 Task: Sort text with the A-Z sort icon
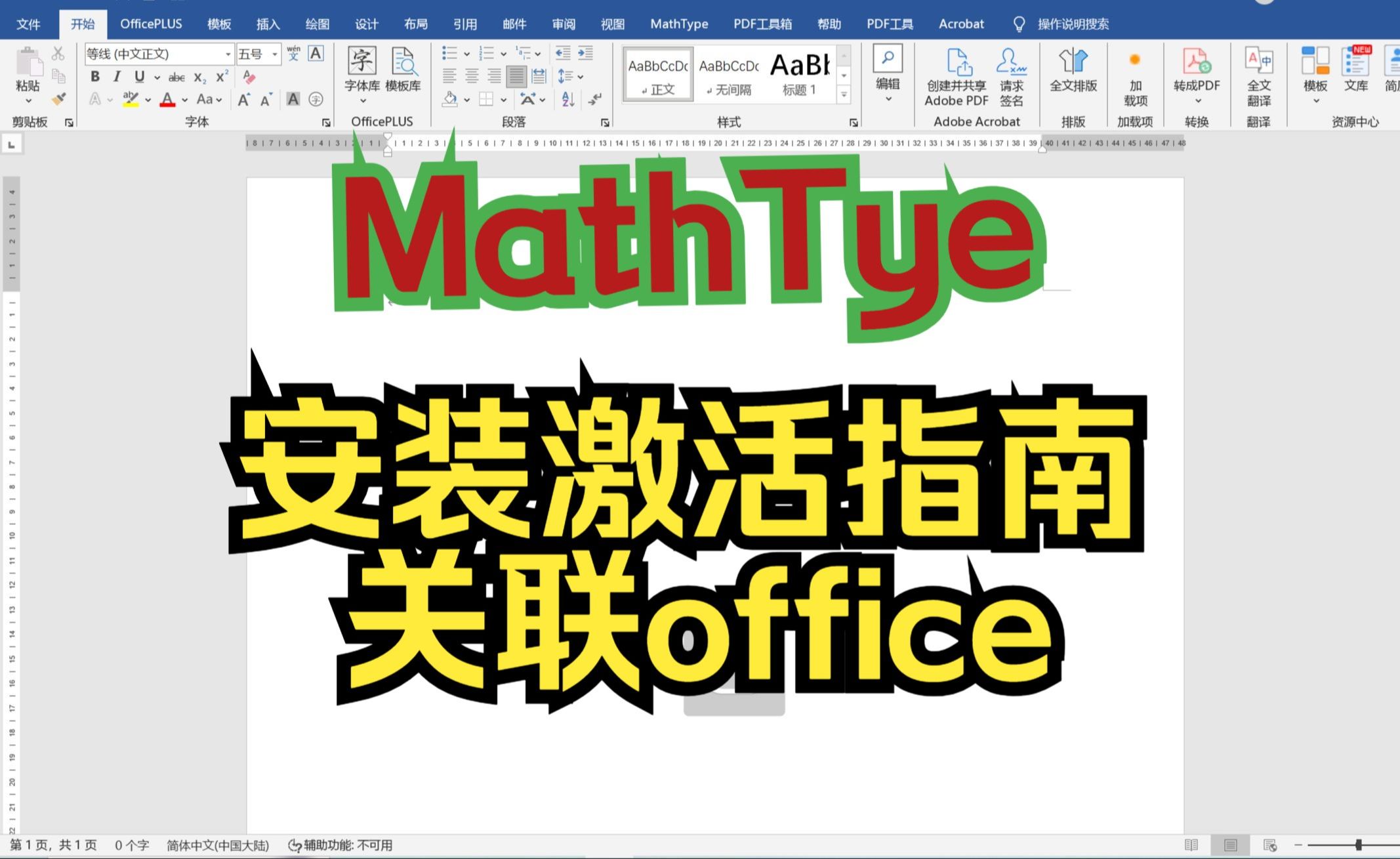568,99
